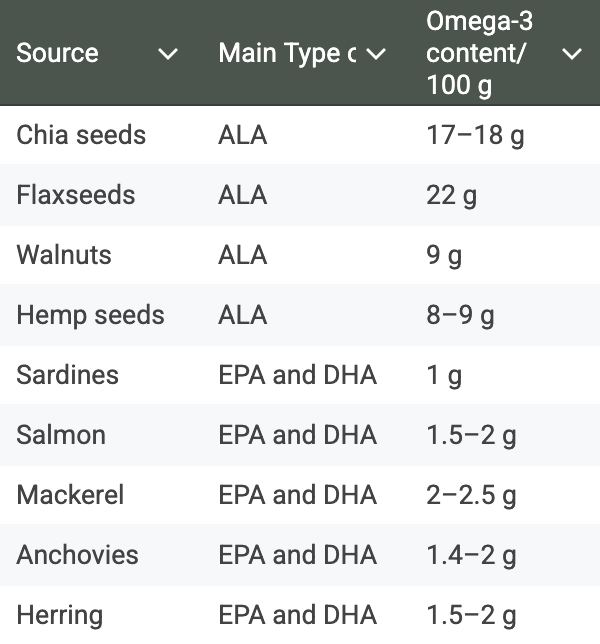This screenshot has width=600, height=644.
Task: Click ALA type cell in Walnuts row
Action: pos(243,255)
